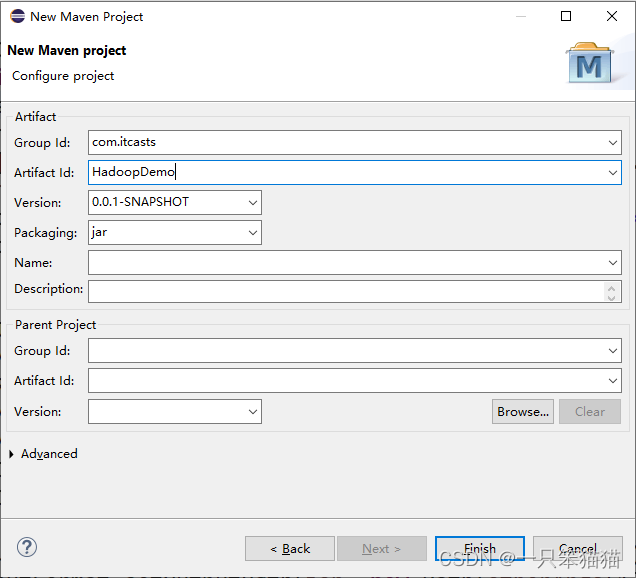This screenshot has height=578, width=636.
Task: Click Description field scroll down arrow
Action: coord(613,296)
